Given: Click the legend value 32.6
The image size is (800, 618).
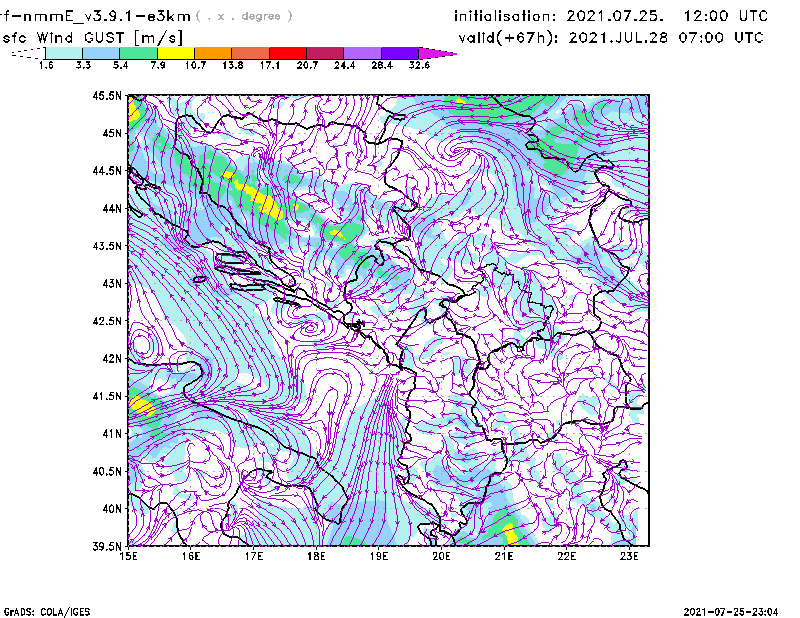Looking at the screenshot, I should [x=419, y=65].
